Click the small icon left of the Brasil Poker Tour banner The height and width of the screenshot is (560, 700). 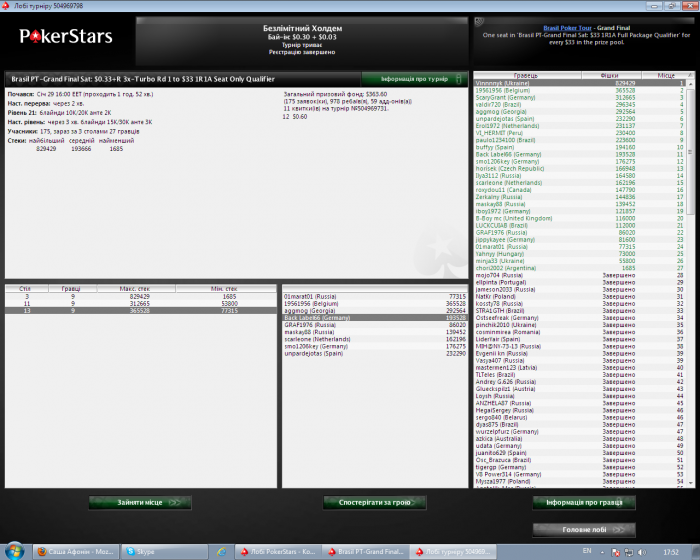(x=479, y=21)
